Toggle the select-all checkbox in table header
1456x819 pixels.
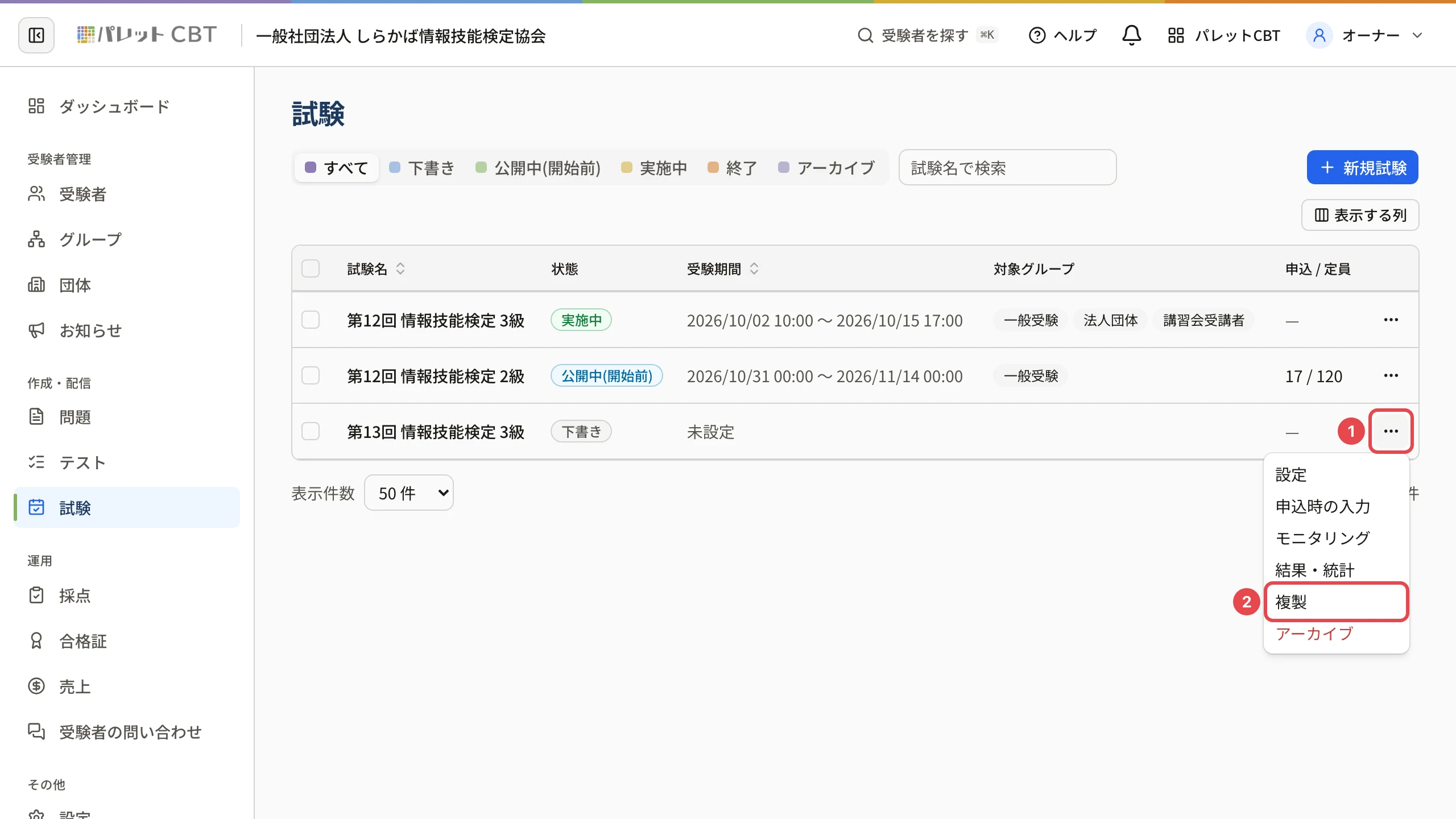(x=311, y=268)
